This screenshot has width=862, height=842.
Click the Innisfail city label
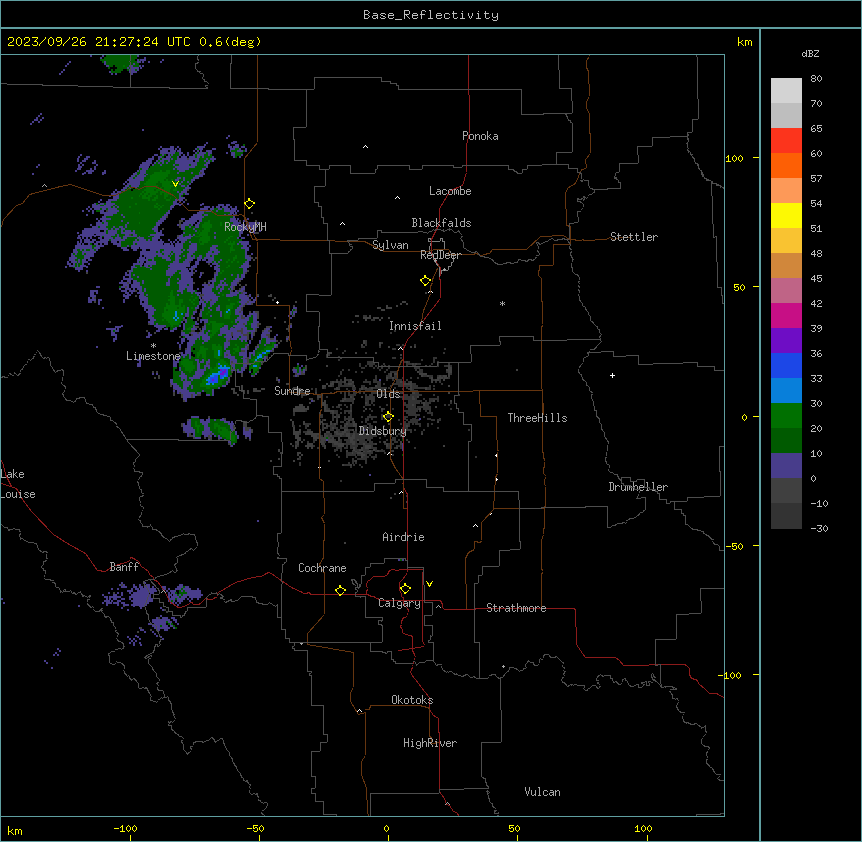pyautogui.click(x=415, y=326)
